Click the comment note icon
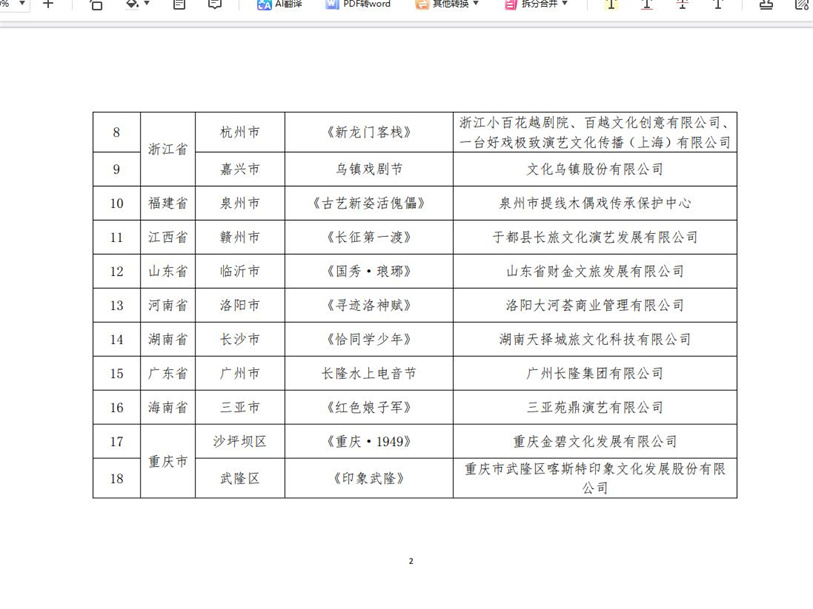The width and height of the screenshot is (813, 609). (x=215, y=4)
